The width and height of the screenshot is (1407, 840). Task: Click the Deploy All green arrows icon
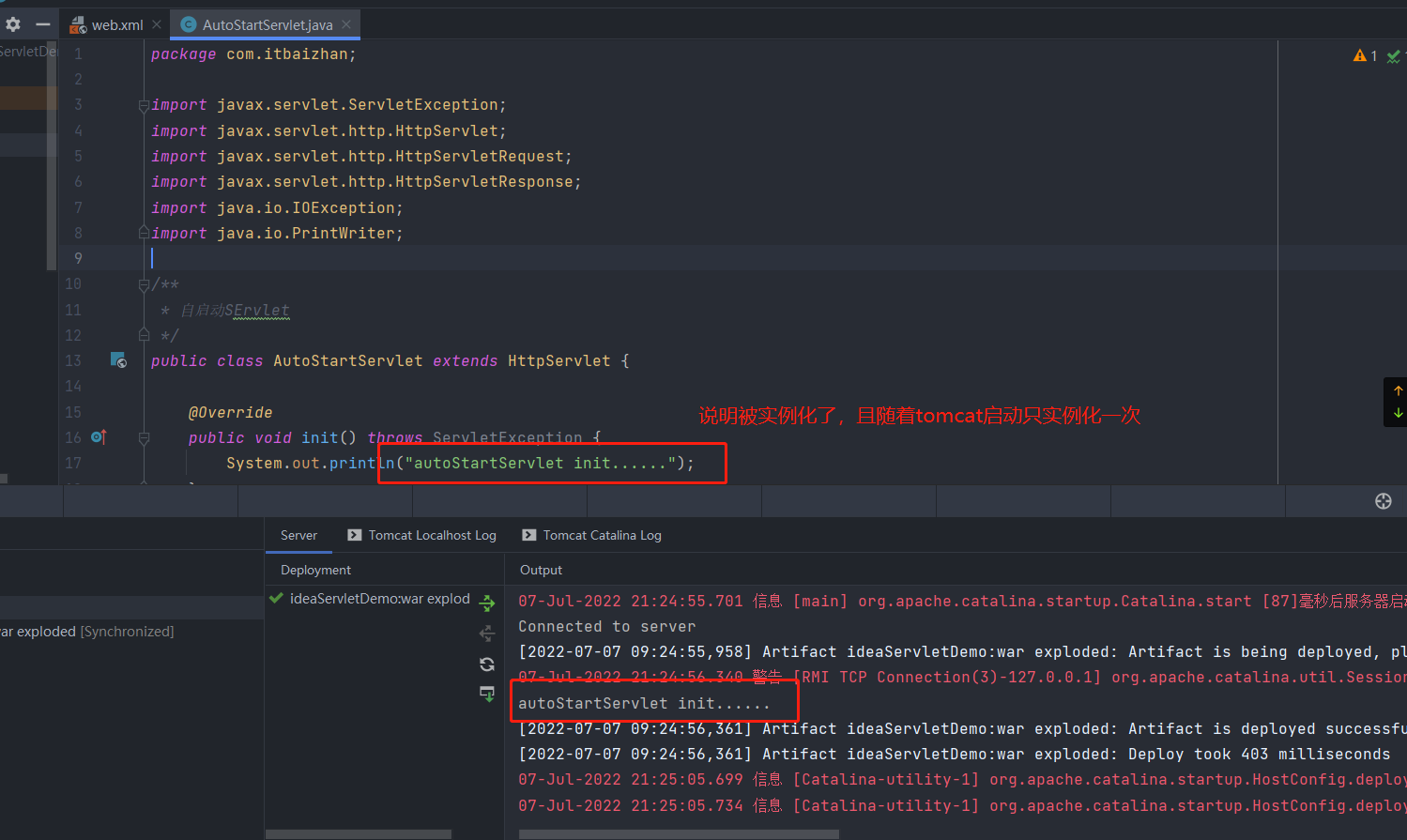(487, 603)
